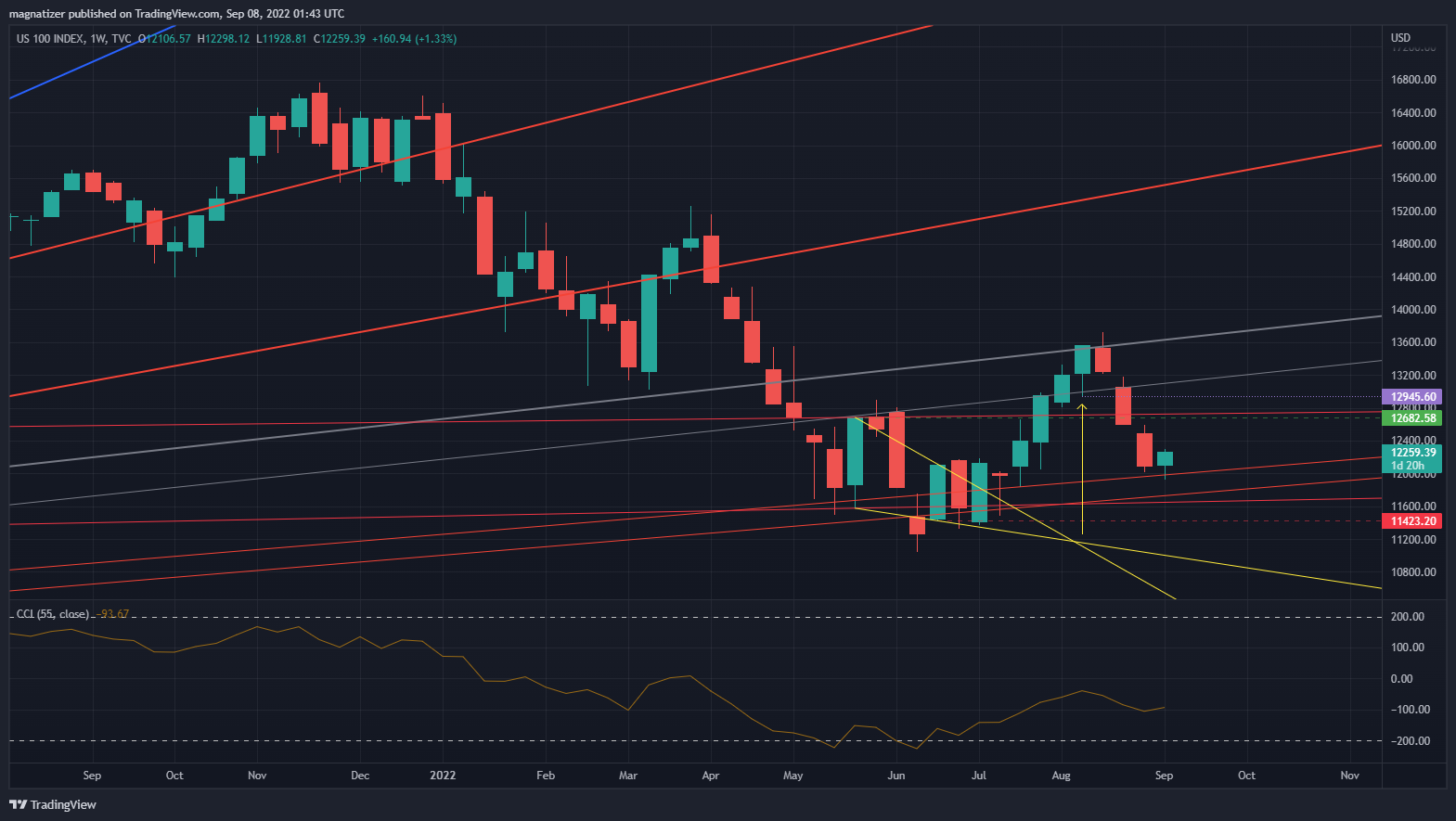This screenshot has width=1456, height=821.
Task: Click the May label on time axis
Action: click(792, 776)
